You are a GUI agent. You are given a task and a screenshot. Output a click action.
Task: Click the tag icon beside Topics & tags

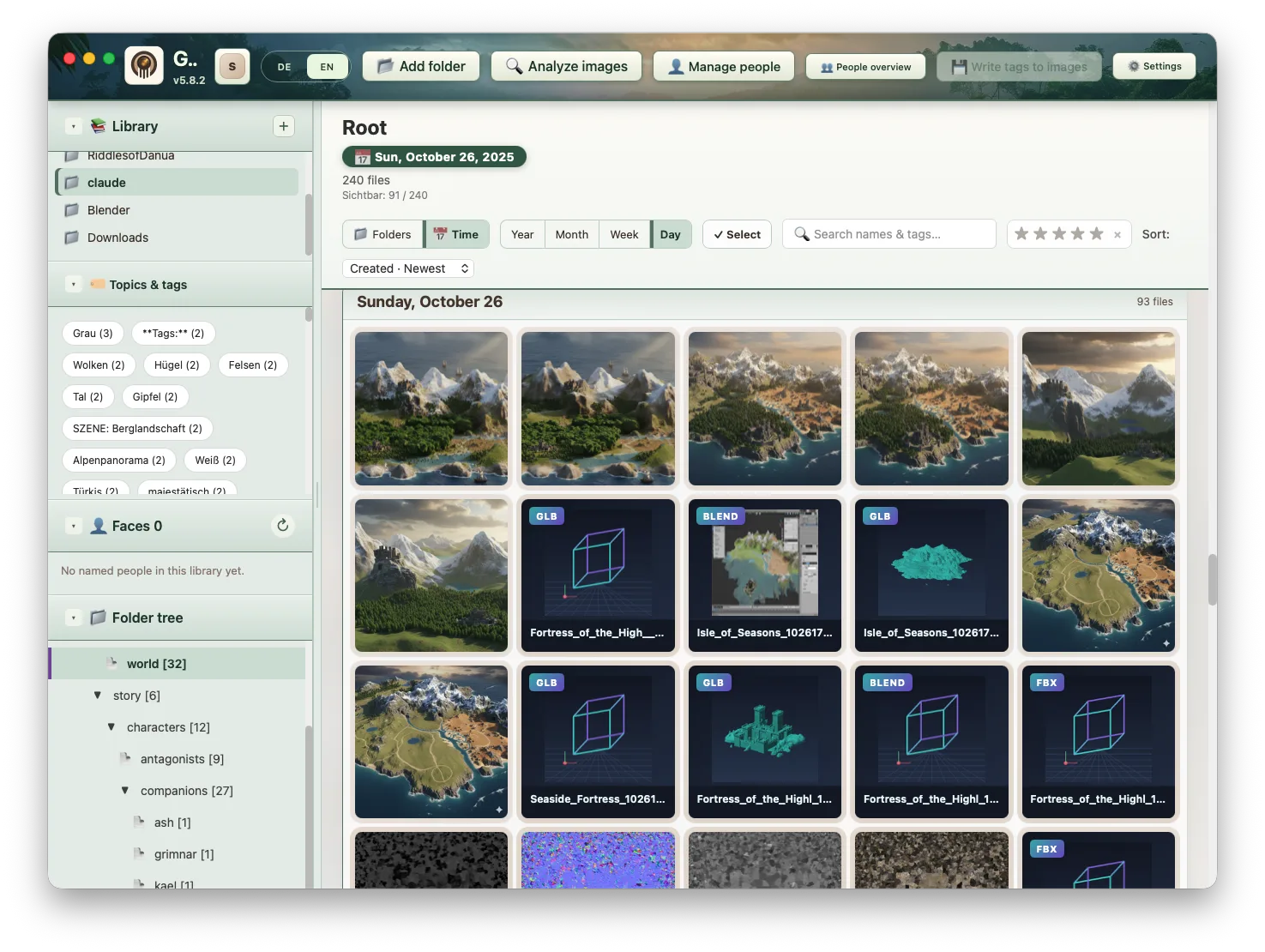pos(98,284)
